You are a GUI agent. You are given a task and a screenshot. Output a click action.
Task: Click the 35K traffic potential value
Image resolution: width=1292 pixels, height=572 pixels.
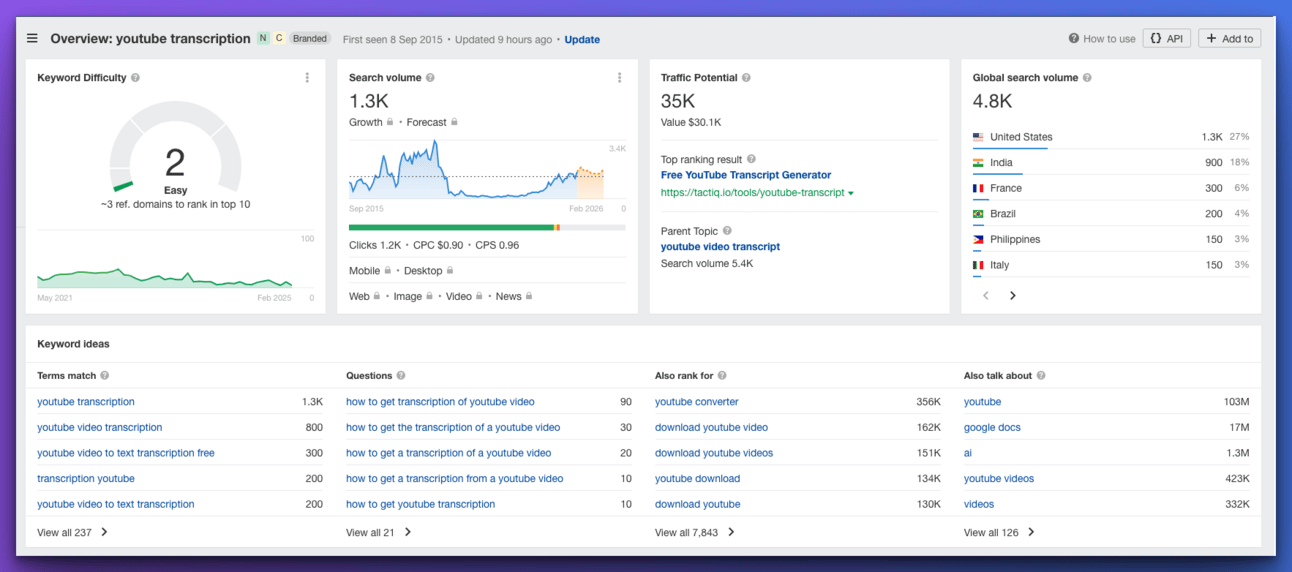[678, 101]
